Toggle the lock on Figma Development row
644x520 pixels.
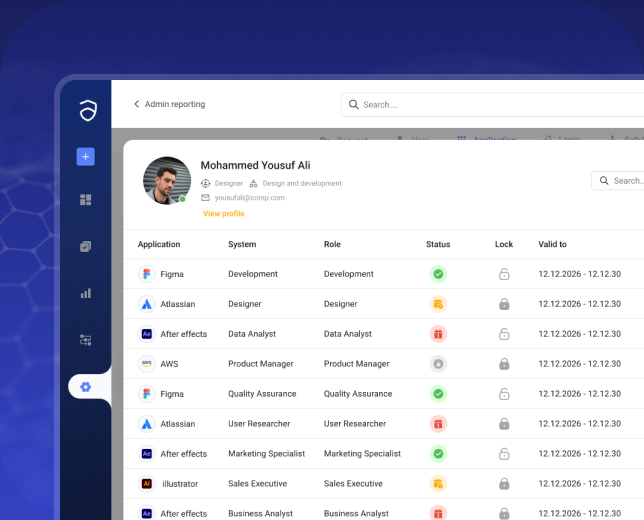[x=504, y=274]
